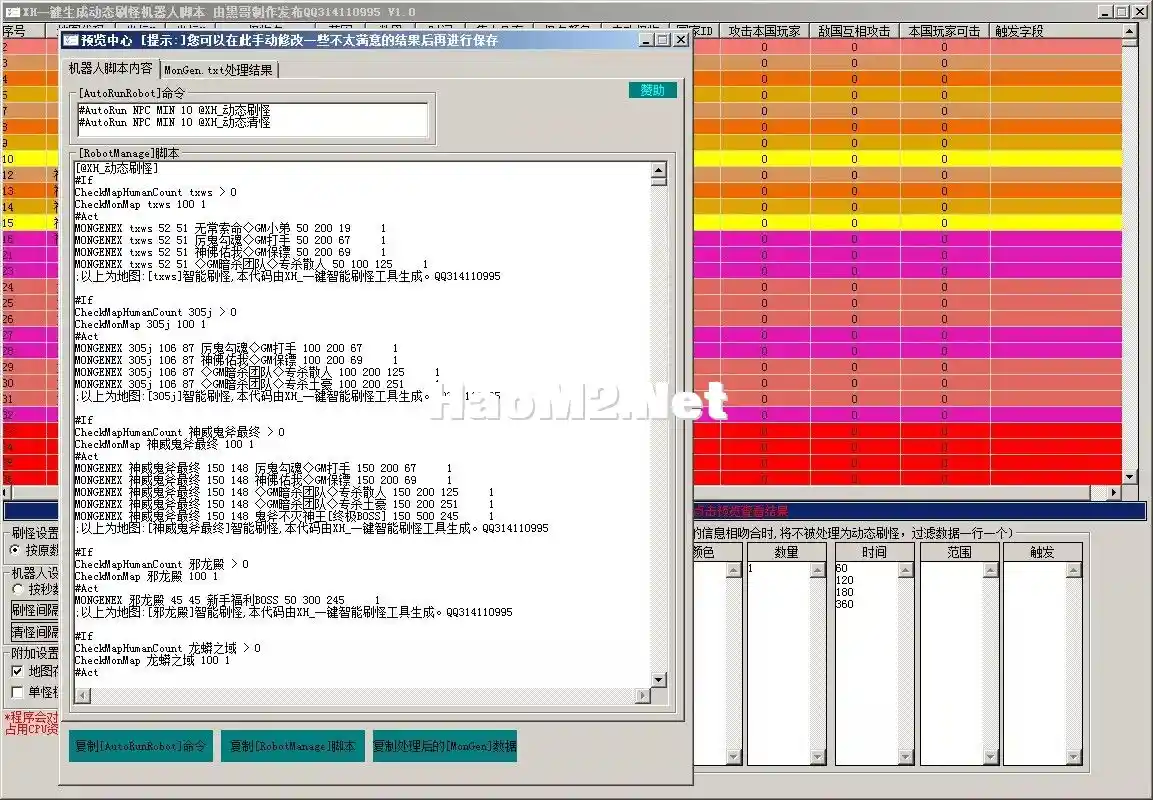Click the vertical scrollbar thumb in script box

(x=659, y=182)
